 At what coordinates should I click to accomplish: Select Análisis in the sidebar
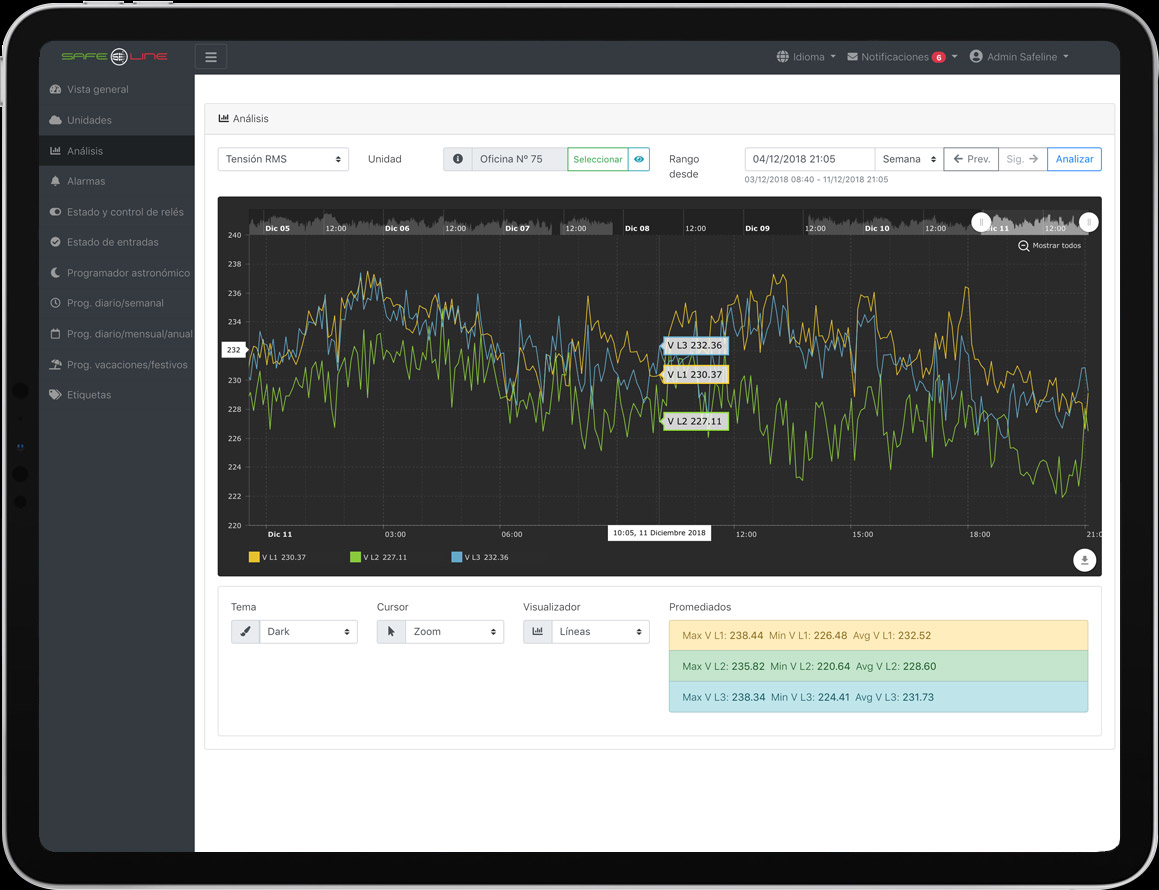[x=117, y=151]
